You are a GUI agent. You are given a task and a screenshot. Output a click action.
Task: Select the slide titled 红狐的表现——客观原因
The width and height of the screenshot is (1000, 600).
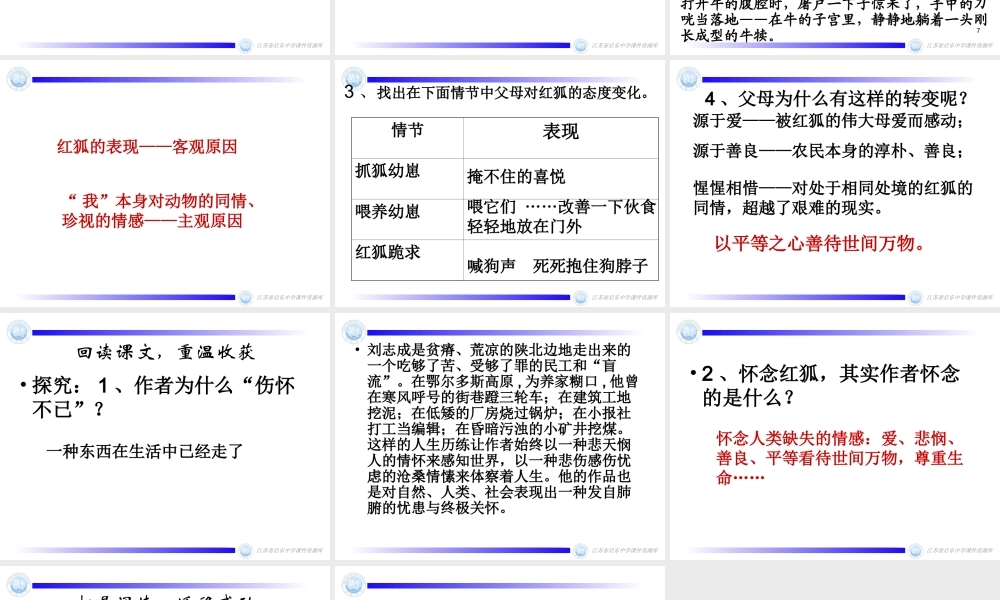[x=165, y=183]
